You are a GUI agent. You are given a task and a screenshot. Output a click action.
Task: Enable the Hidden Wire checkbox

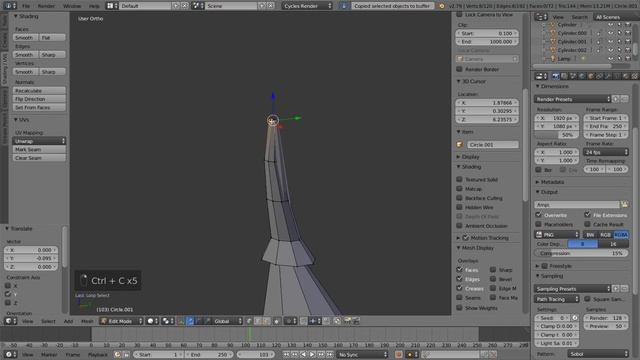pyautogui.click(x=460, y=207)
